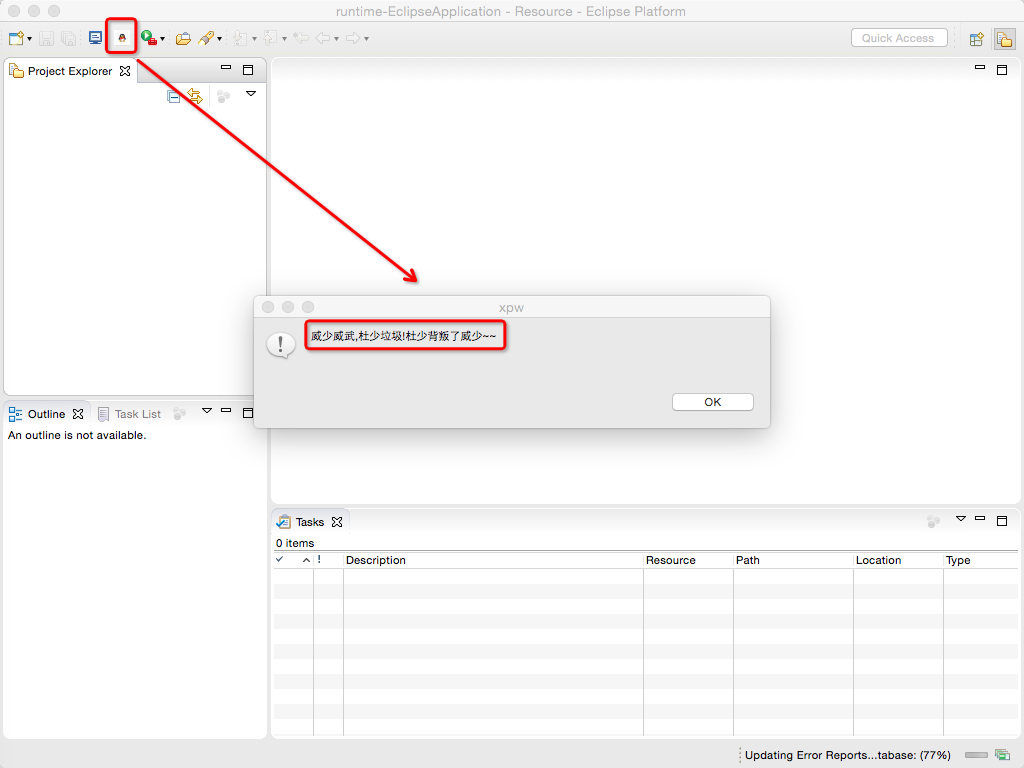Click the Last Edit Location icon

tap(301, 39)
